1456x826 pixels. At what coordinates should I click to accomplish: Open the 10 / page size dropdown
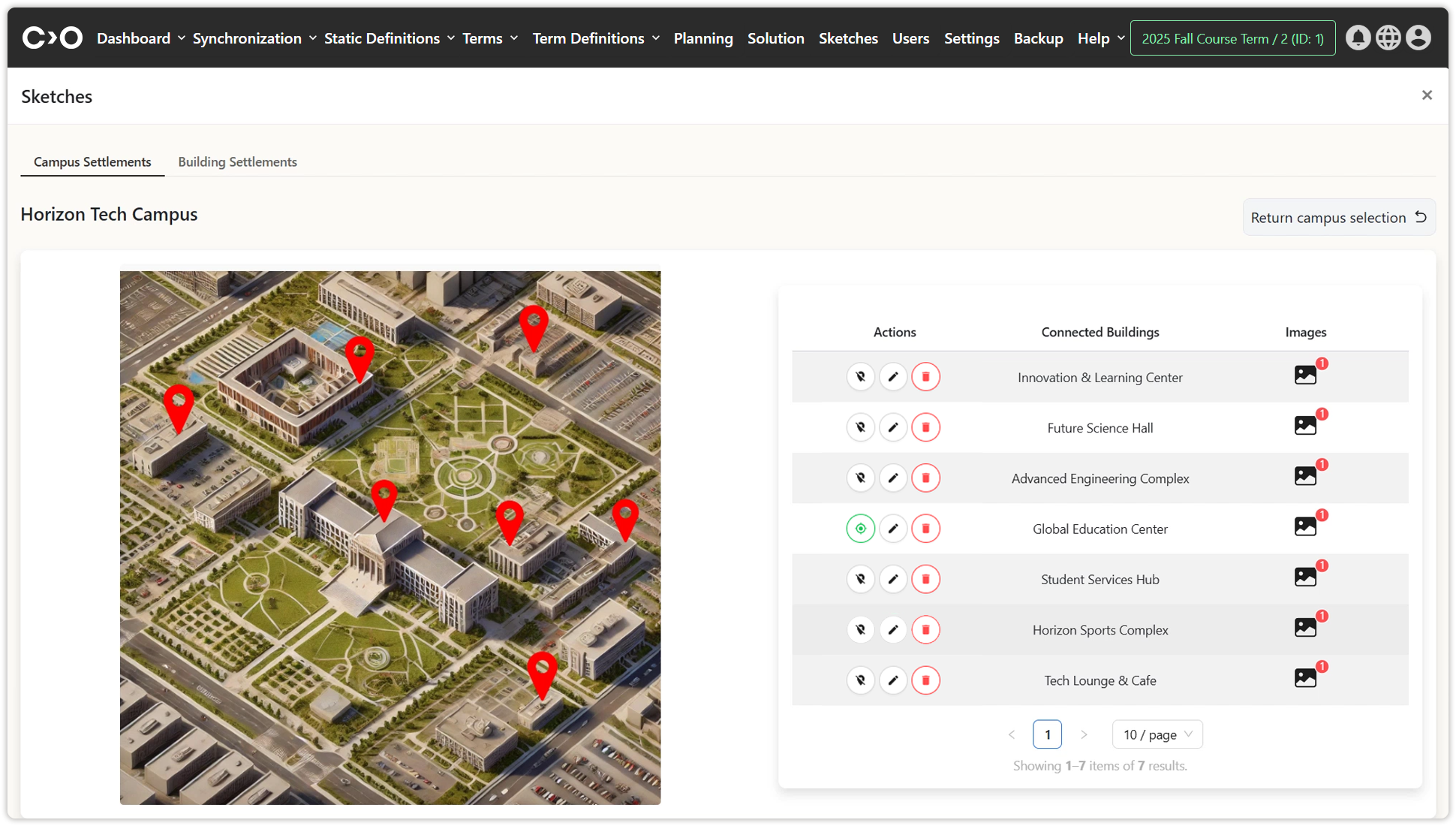click(1157, 734)
